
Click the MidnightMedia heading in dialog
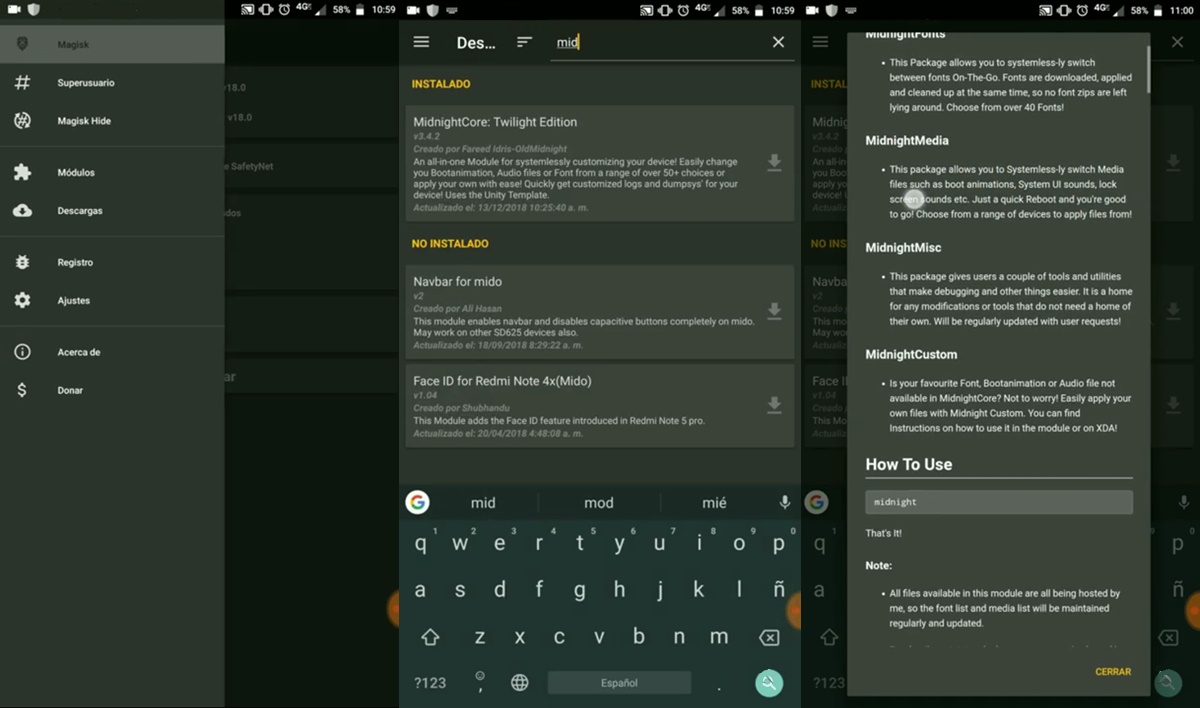pos(907,141)
